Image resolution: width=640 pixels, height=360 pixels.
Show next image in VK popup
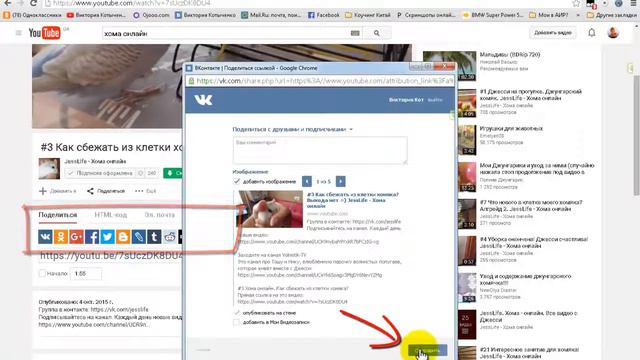coord(340,181)
